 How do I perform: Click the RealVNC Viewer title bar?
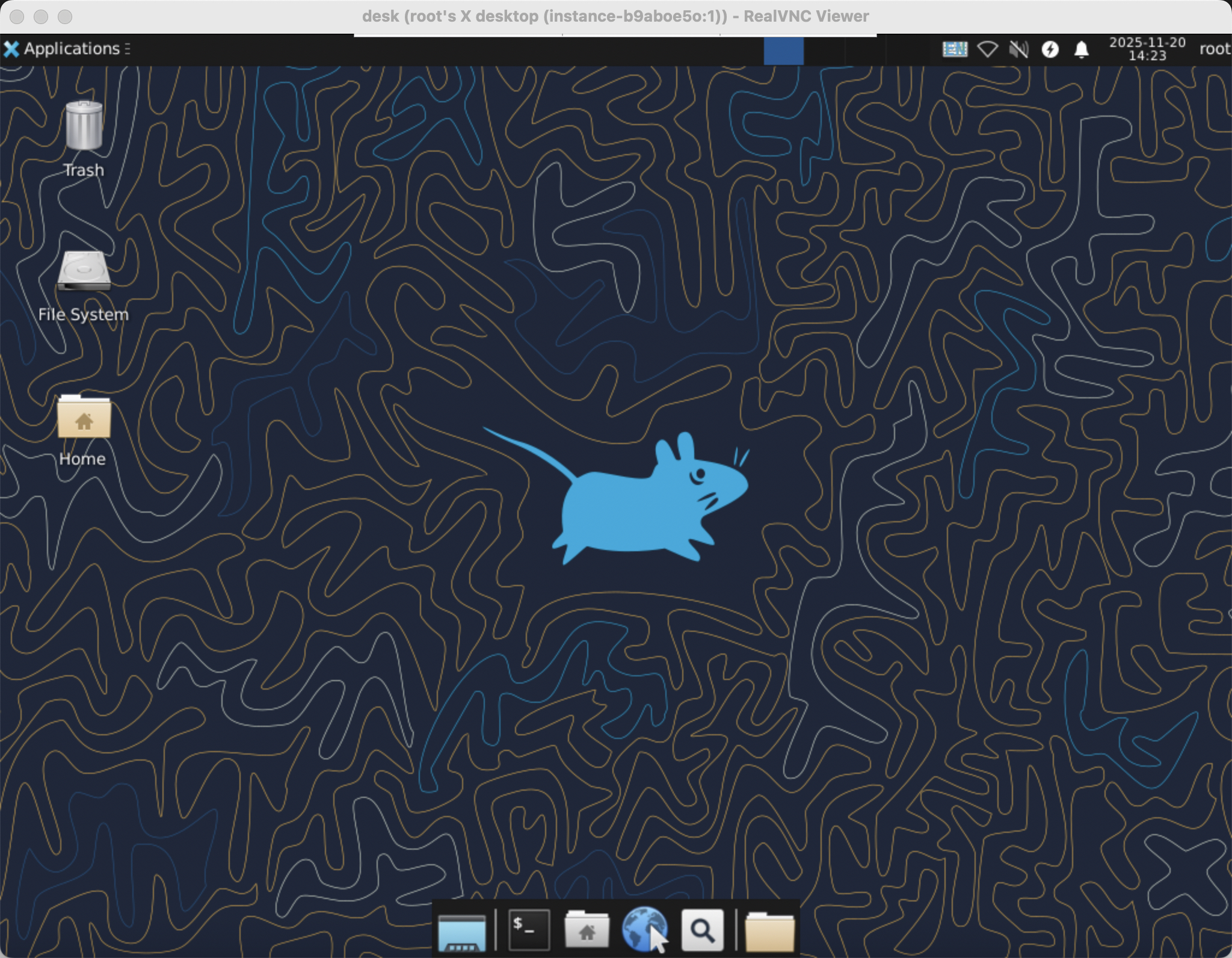pyautogui.click(x=615, y=16)
